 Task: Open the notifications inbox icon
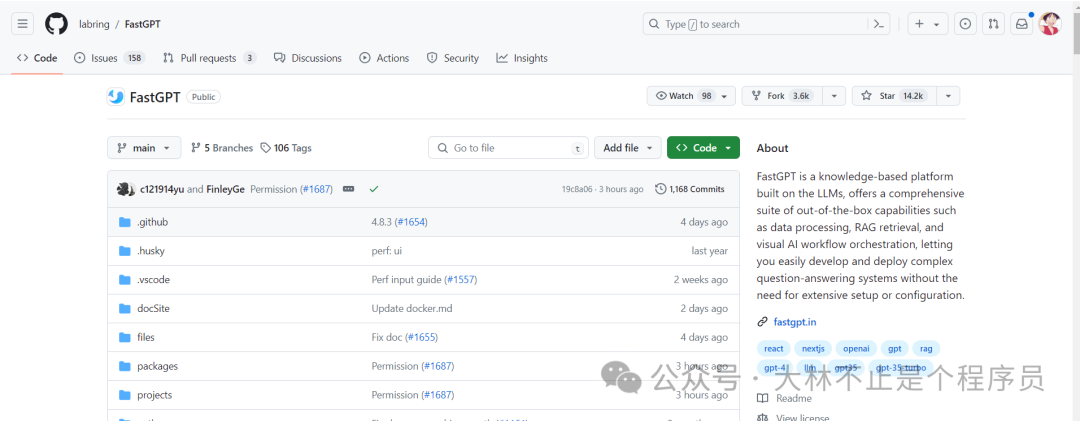(1022, 24)
